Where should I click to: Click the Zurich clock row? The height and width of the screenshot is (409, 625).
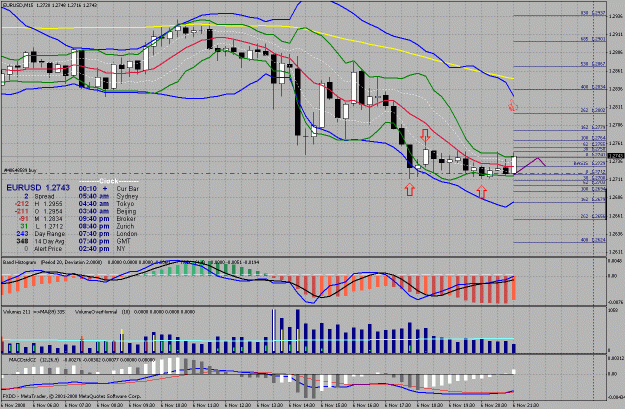(106, 226)
